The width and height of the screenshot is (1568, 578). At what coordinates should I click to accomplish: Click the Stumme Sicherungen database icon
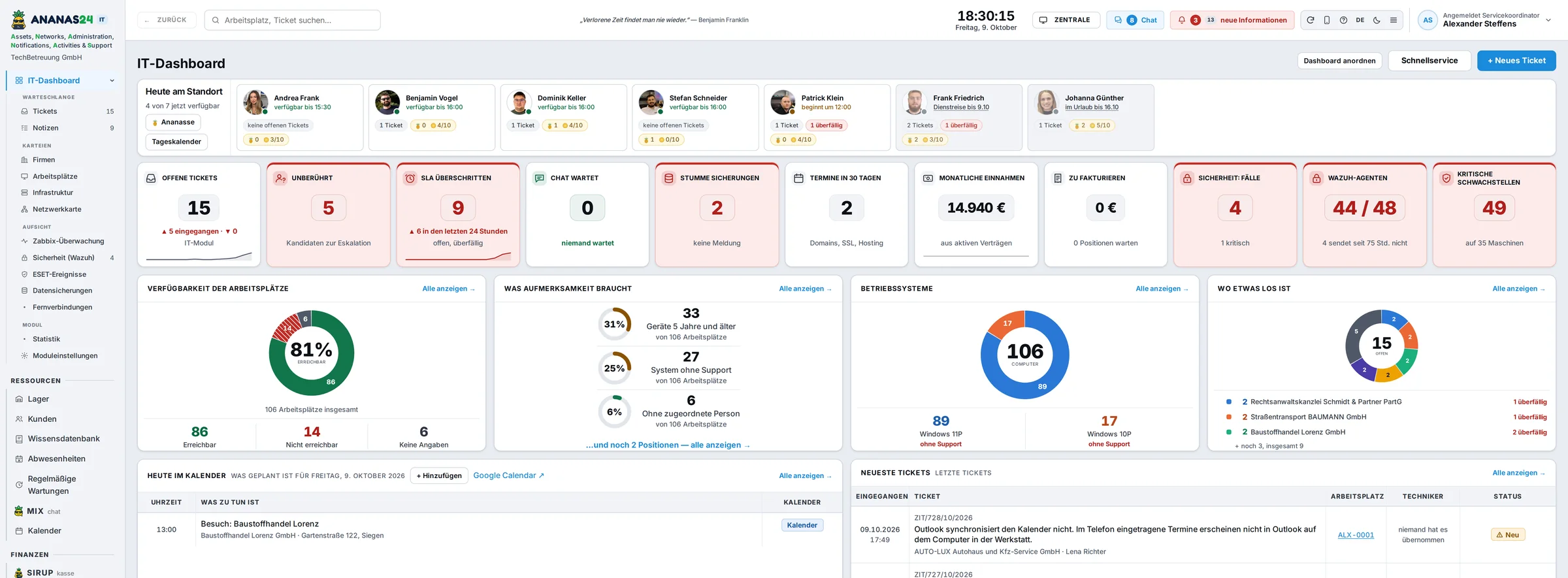[x=668, y=178]
